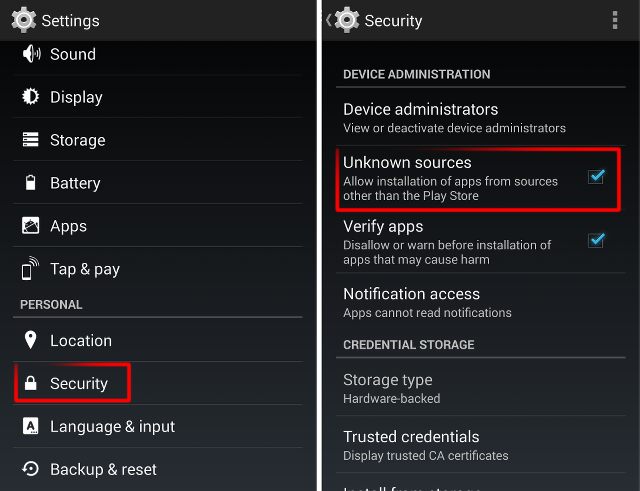
Task: Tap the Location pin icon
Action: click(x=31, y=341)
